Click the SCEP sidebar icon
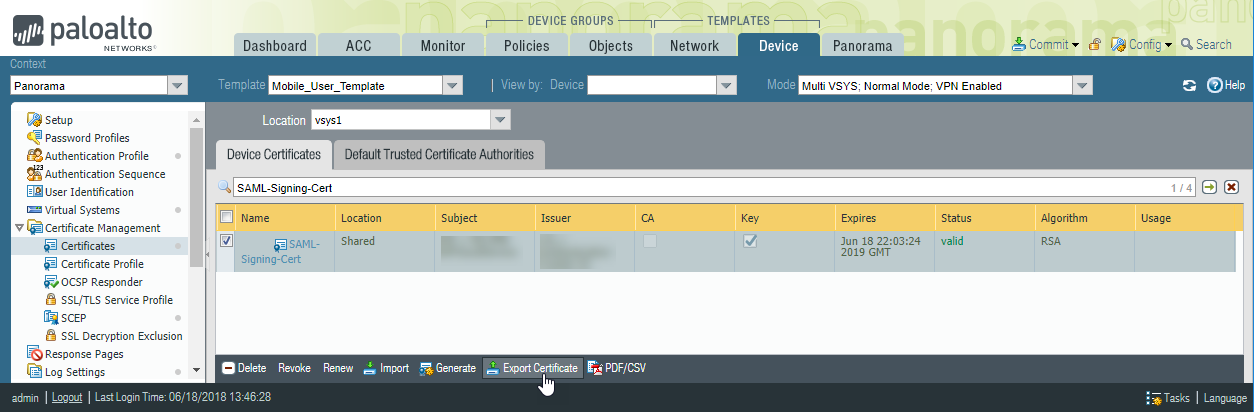 click(51, 318)
